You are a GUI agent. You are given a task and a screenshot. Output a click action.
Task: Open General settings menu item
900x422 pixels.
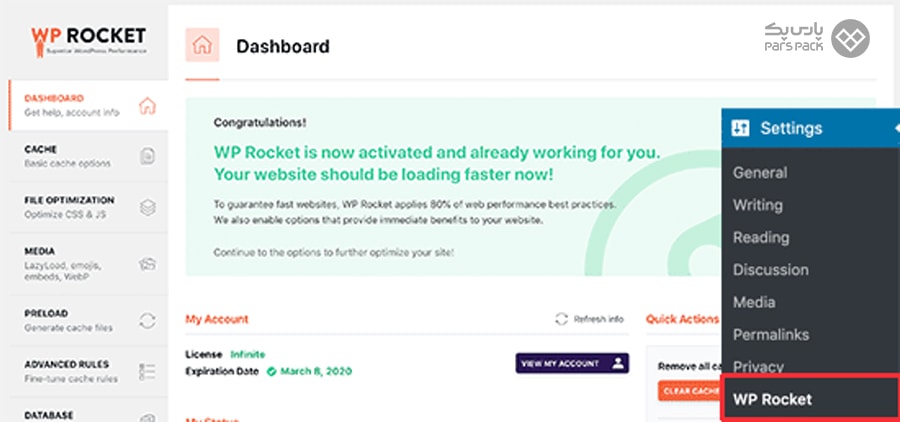760,173
